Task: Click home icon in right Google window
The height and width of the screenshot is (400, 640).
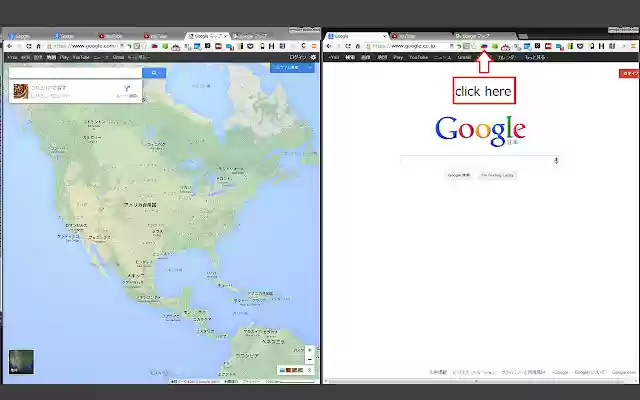Action: point(358,46)
